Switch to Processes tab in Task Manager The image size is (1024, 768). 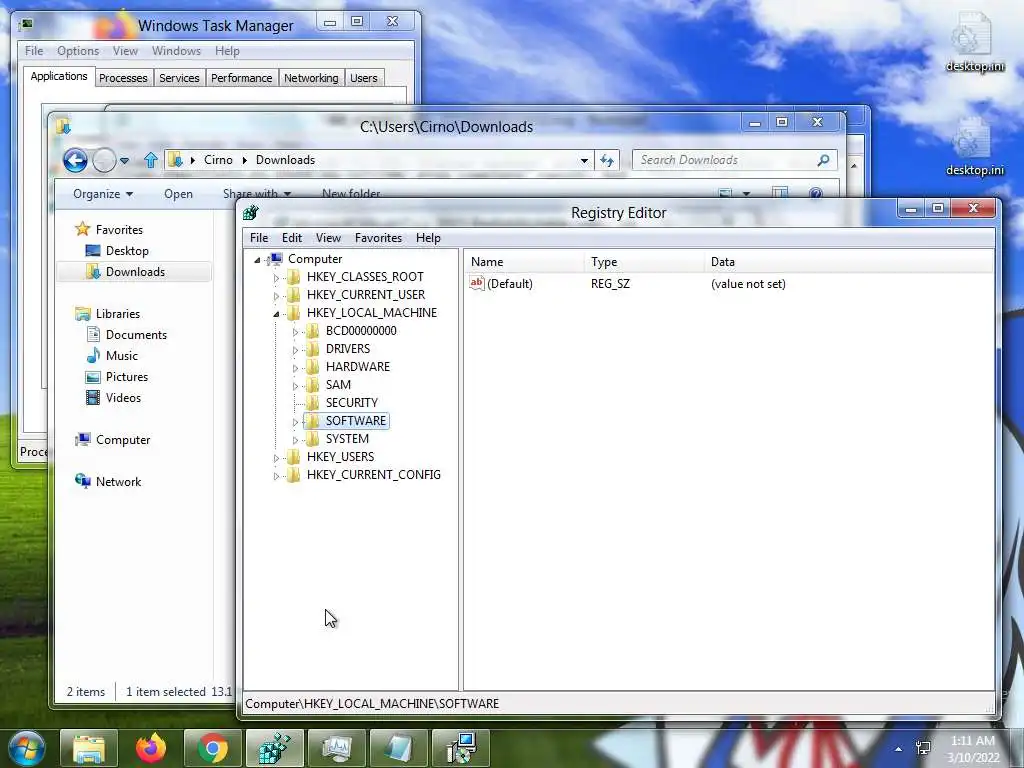click(x=123, y=78)
